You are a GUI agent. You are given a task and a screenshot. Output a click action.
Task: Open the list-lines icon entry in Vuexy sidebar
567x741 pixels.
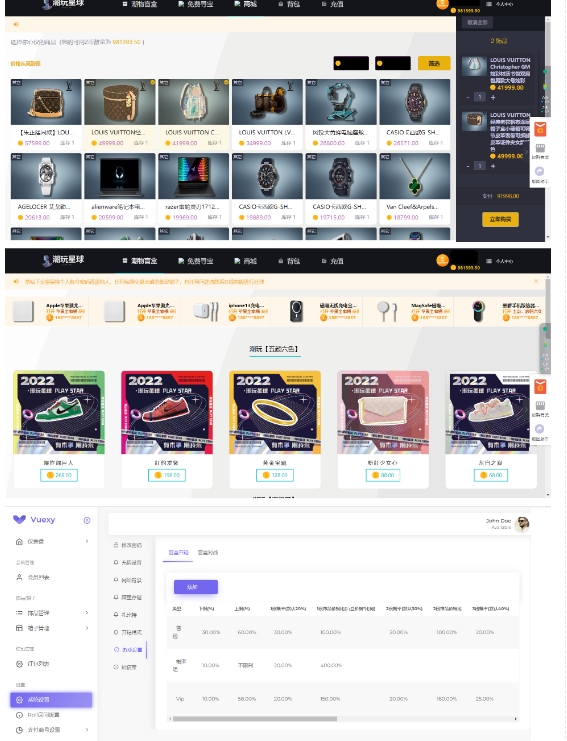point(19,613)
